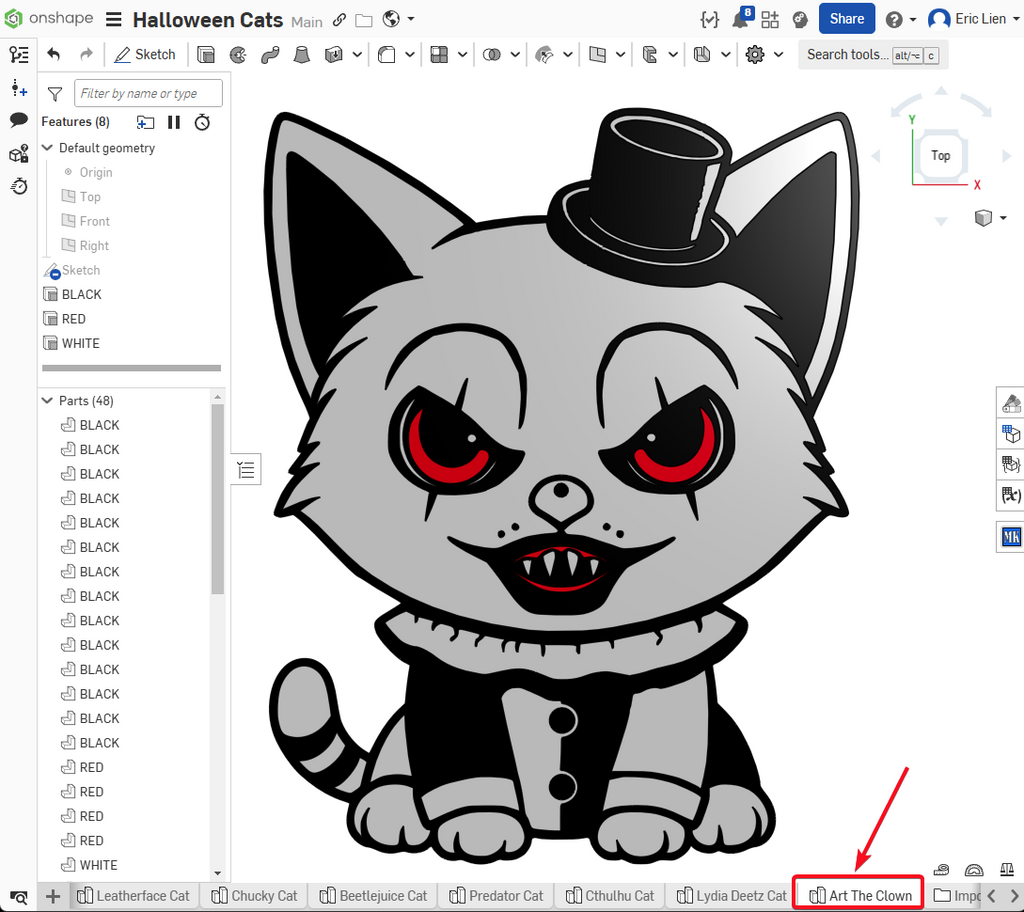Click the parts list scrollbar
Screen dimensions: 1024x912
click(217, 498)
